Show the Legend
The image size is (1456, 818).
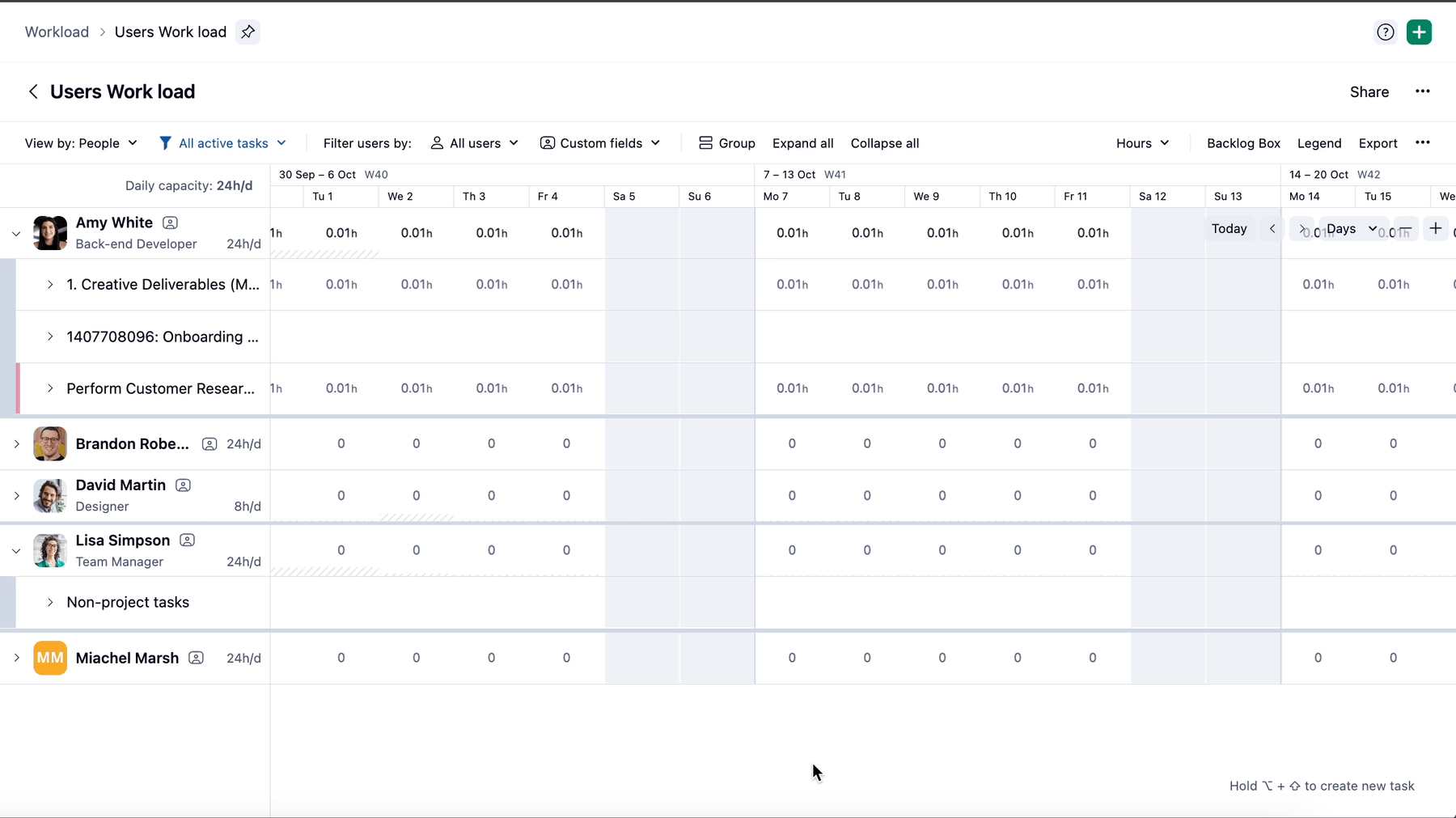pyautogui.click(x=1318, y=143)
